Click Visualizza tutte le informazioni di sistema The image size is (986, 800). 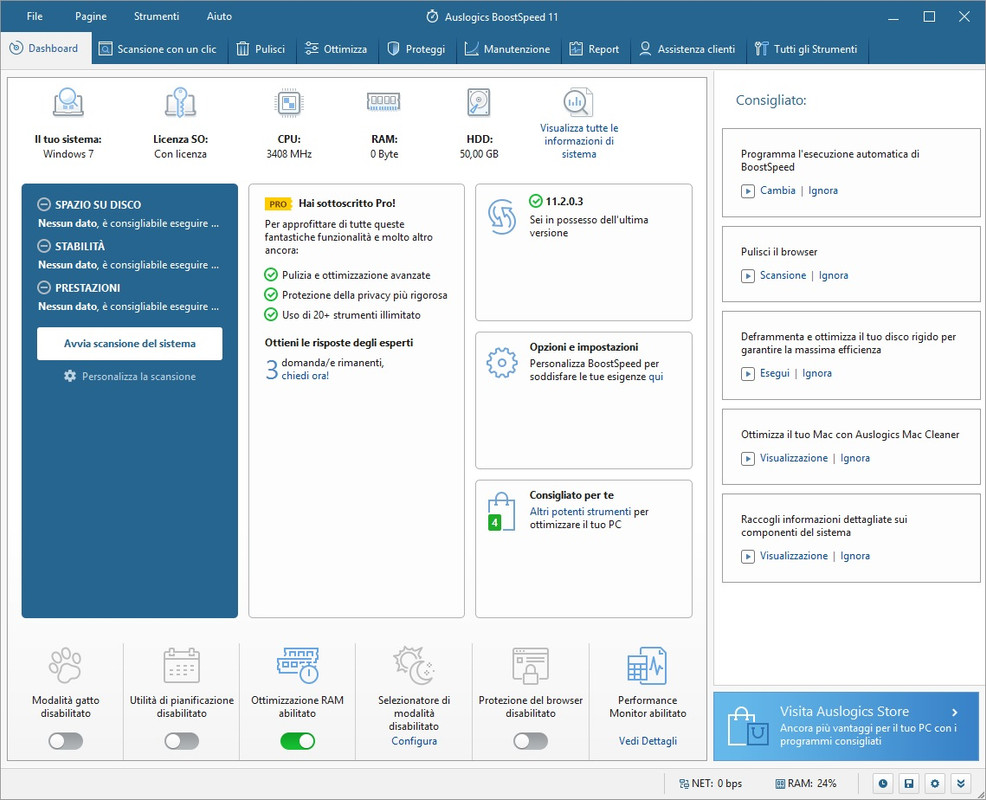(579, 141)
